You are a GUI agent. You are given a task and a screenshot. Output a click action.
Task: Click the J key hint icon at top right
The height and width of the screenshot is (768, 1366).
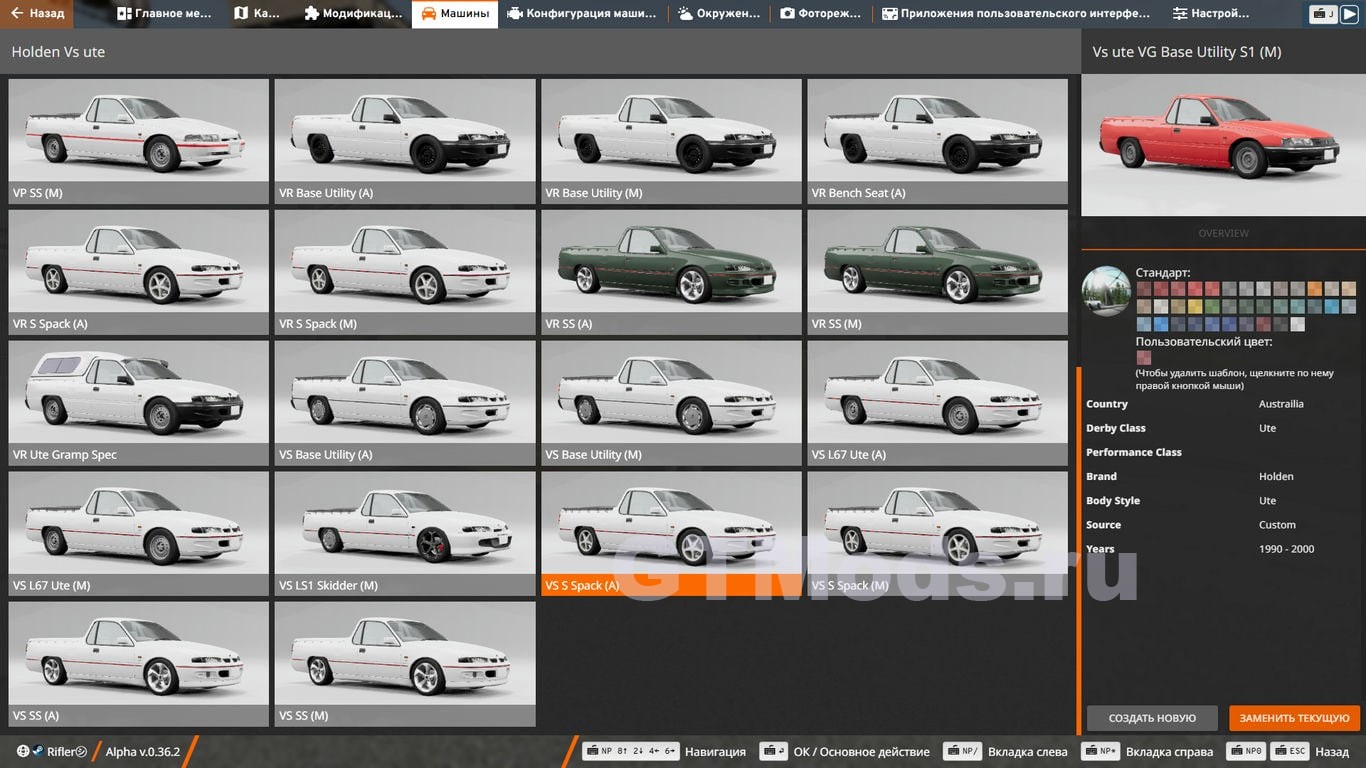pyautogui.click(x=1324, y=14)
